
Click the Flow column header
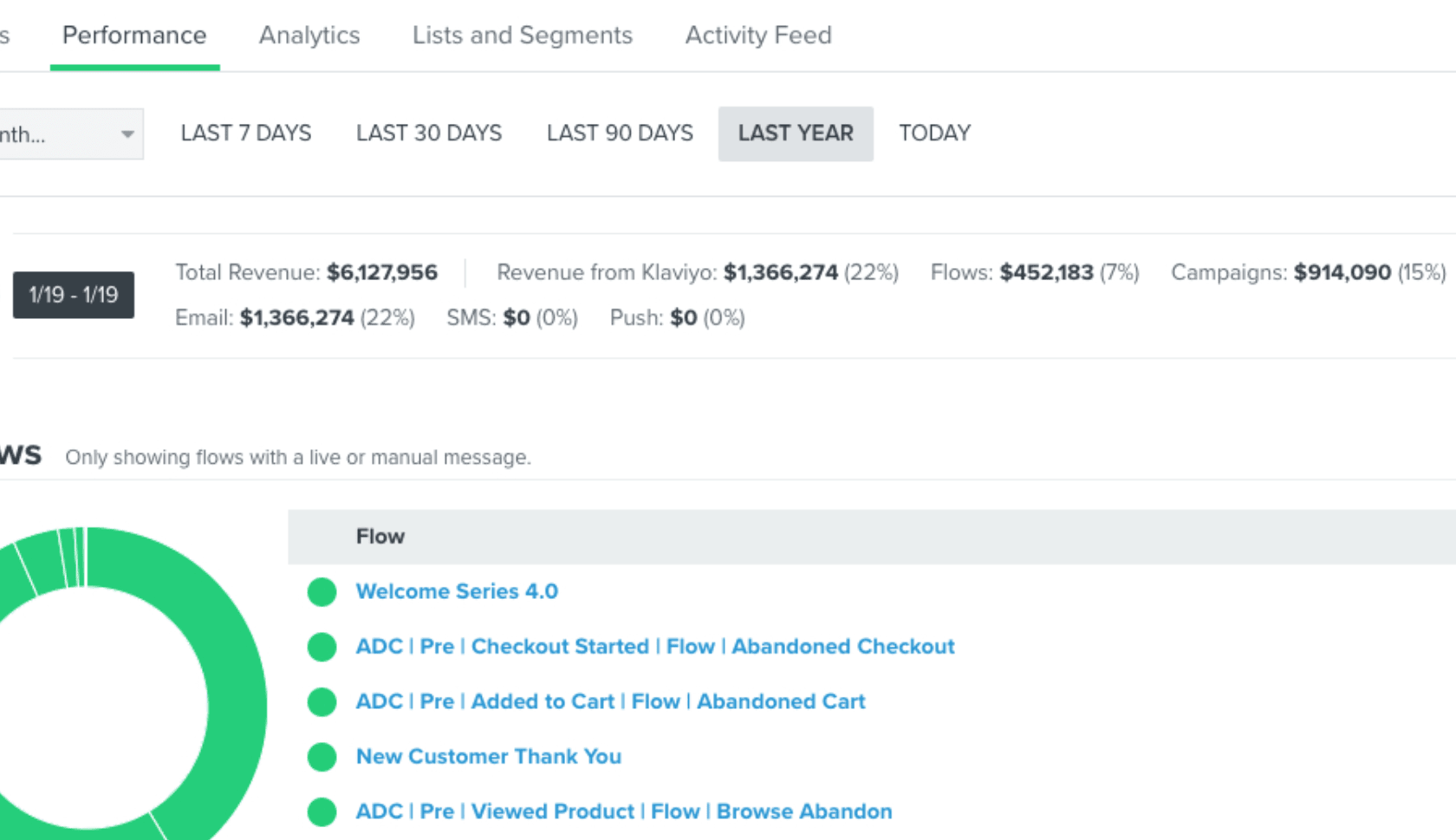coord(380,537)
